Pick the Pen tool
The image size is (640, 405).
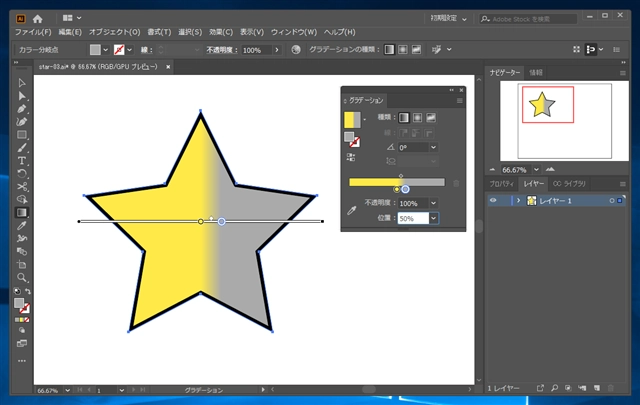coord(22,109)
